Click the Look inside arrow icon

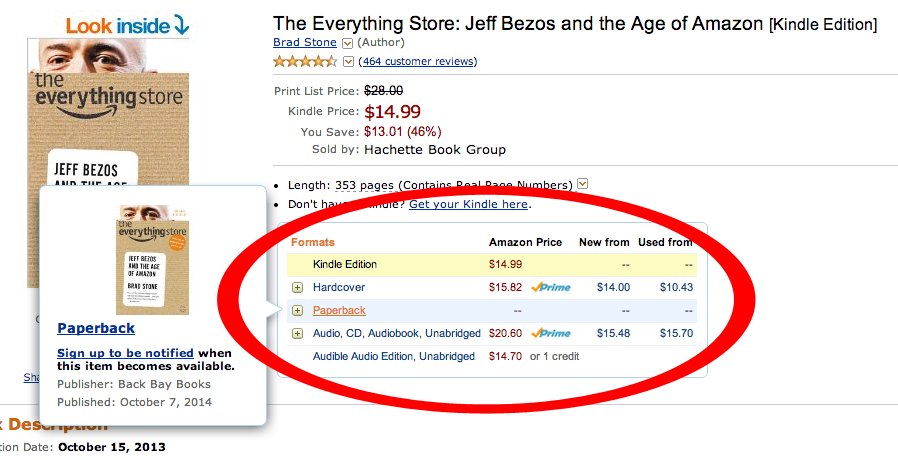[x=180, y=25]
